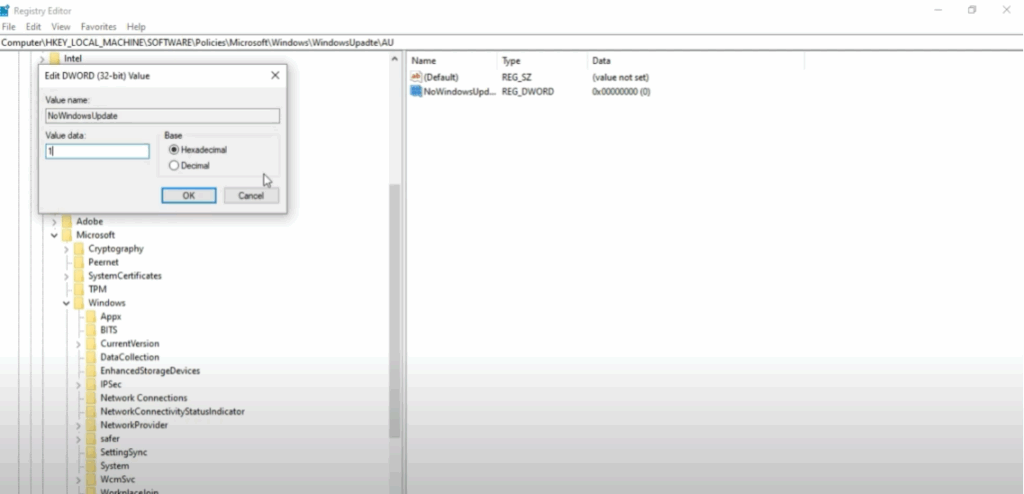Select the Hexadecimal base option
The image size is (1024, 494).
coord(174,149)
